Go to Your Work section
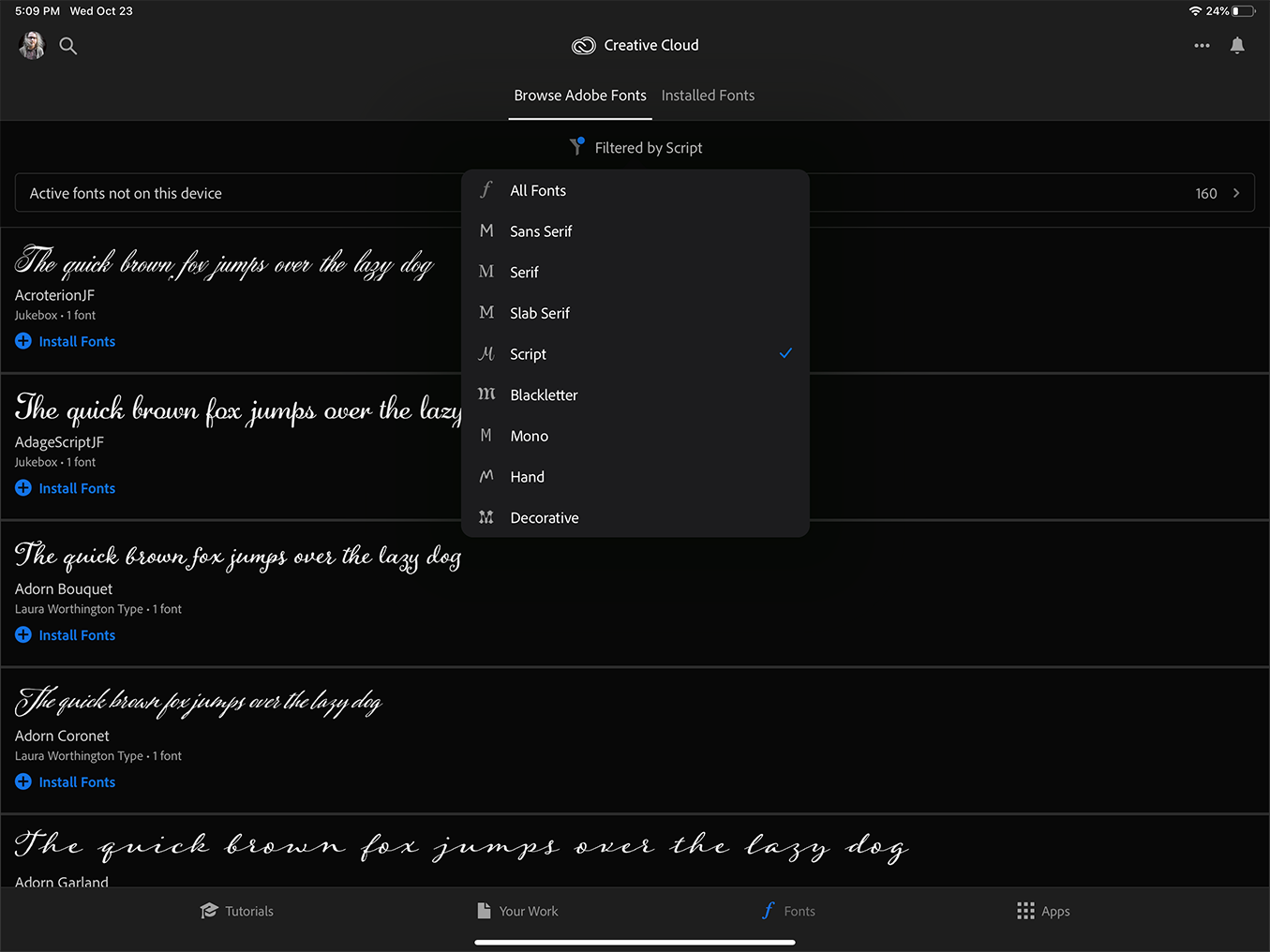Image resolution: width=1270 pixels, height=952 pixels. coord(517,911)
